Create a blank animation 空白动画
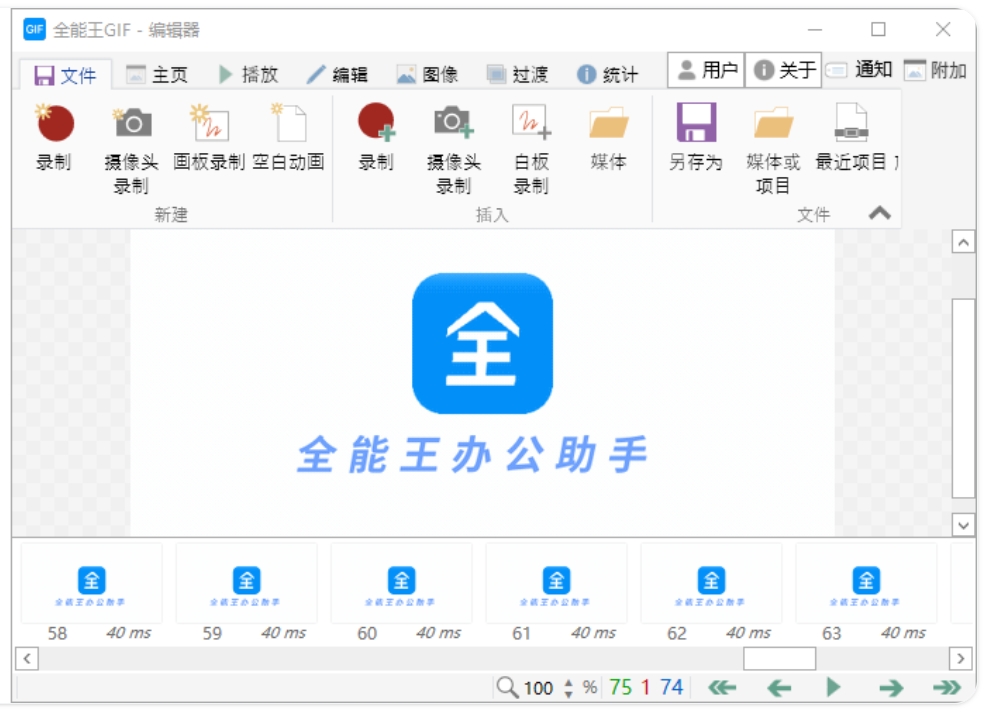 click(x=289, y=137)
